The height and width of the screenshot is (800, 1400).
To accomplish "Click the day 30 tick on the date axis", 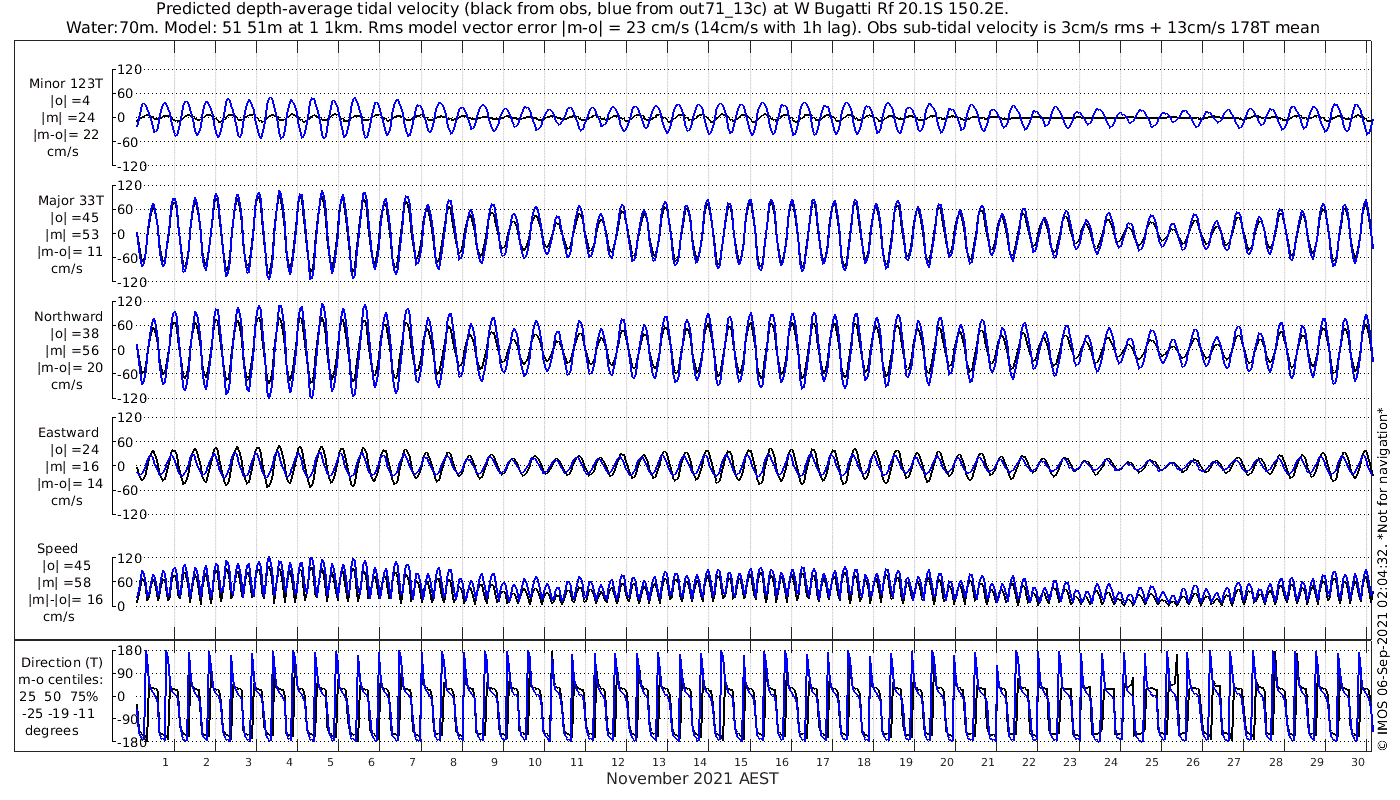I will 1358,762.
